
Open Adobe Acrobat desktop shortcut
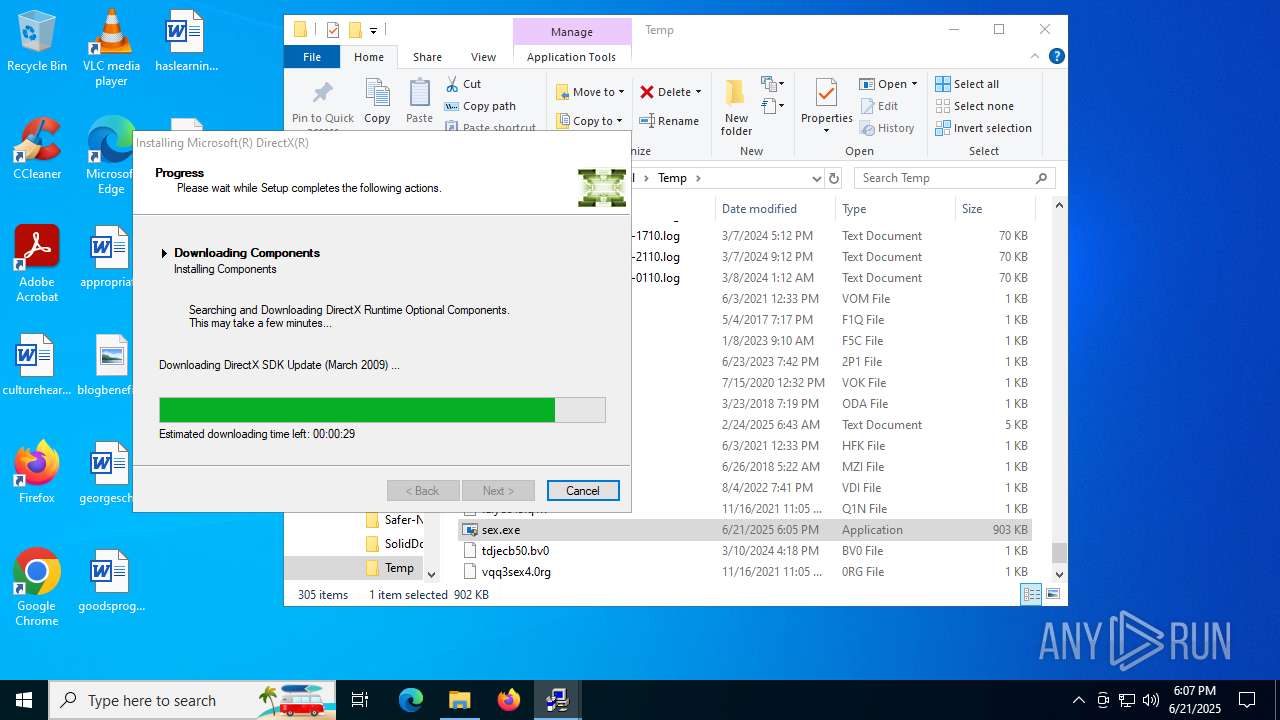point(37,264)
